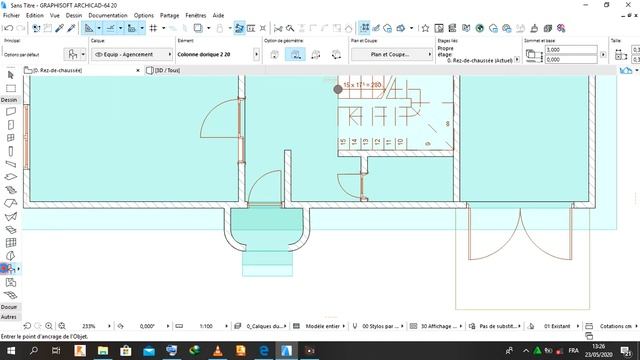This screenshot has height=360, width=640.
Task: Select the Zone tool in toolbox
Action: 11,282
